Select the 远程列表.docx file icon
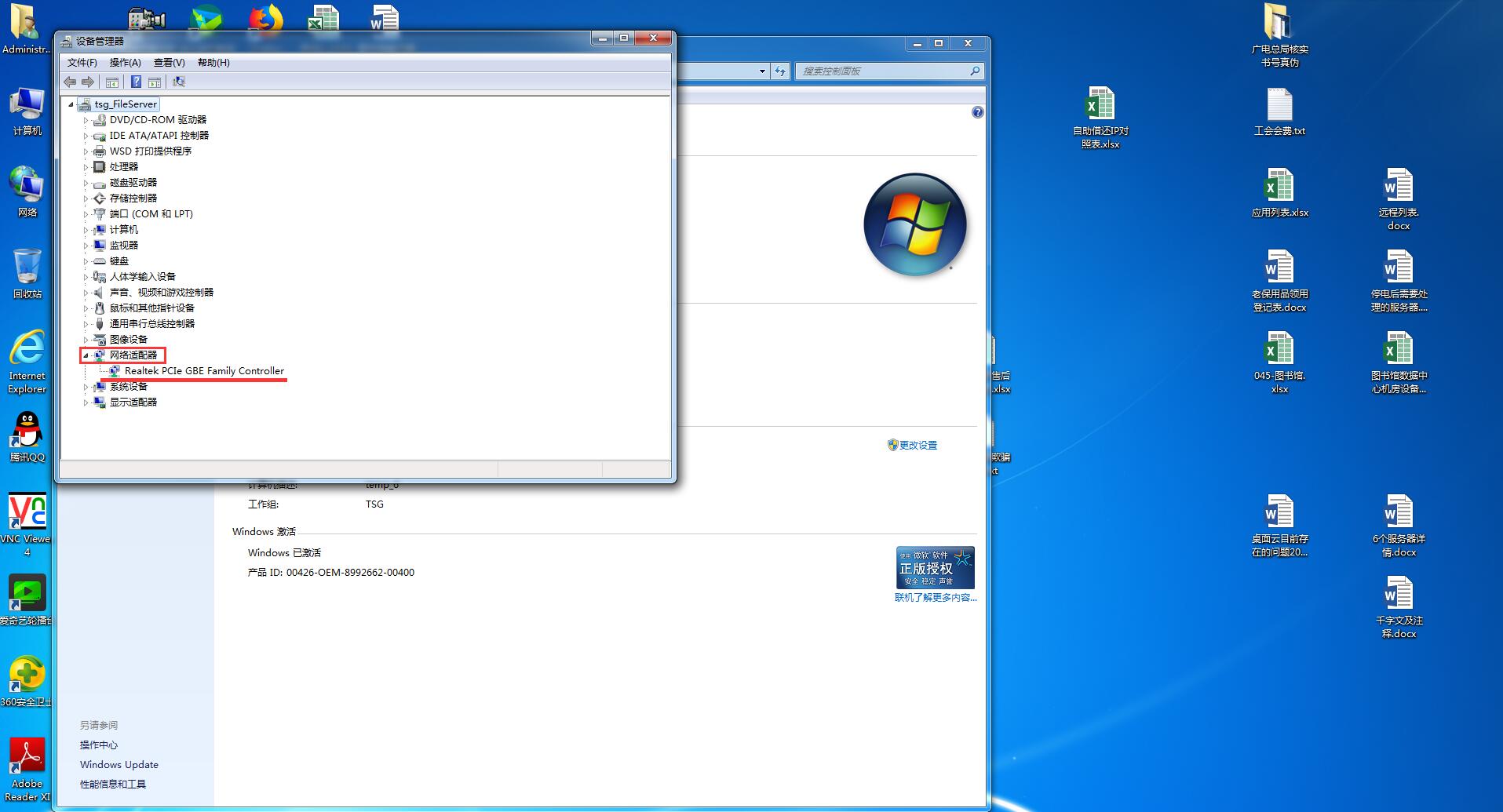The image size is (1503, 812). (1399, 199)
